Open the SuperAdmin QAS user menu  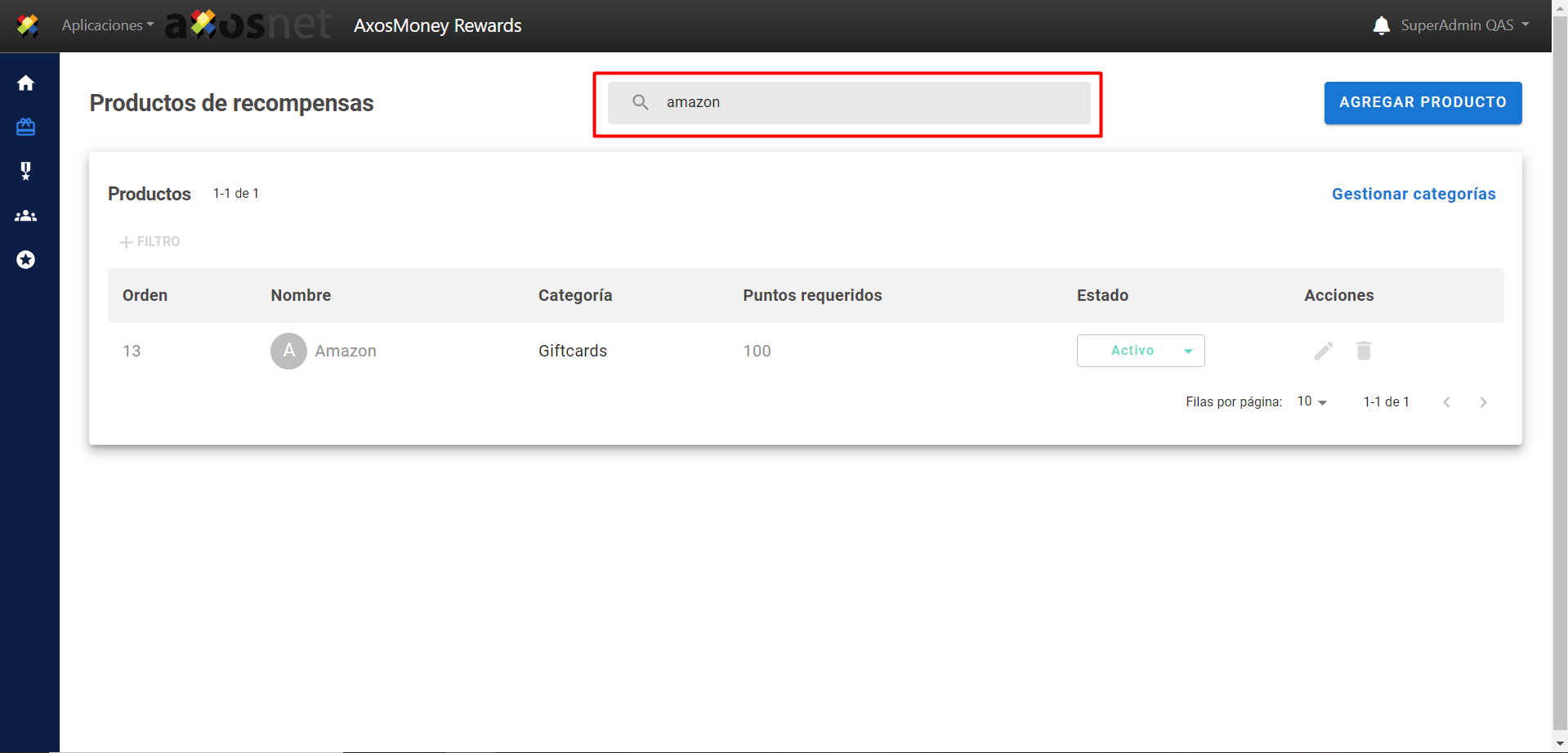click(x=1463, y=25)
